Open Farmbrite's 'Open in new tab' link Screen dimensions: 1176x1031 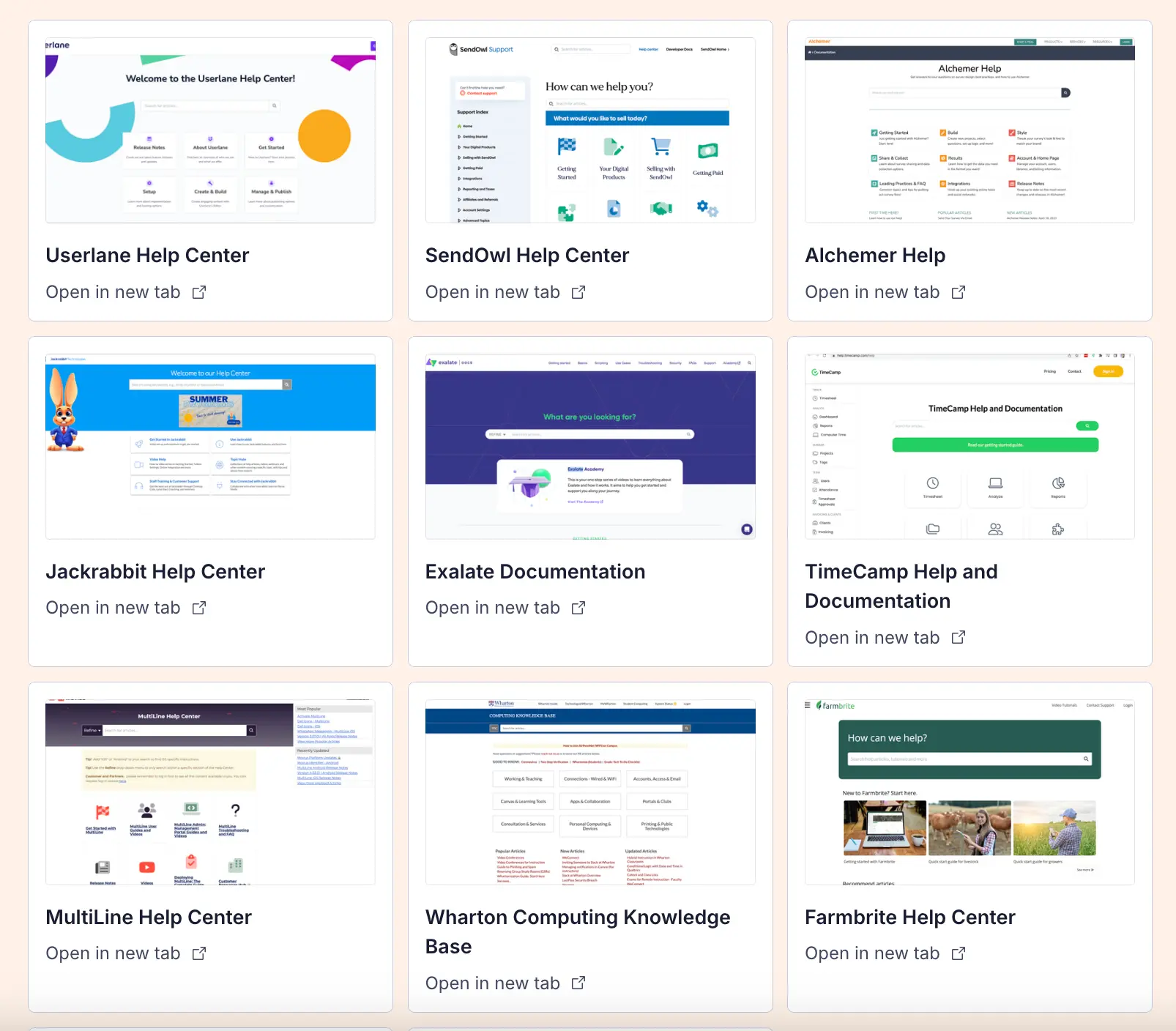(x=872, y=953)
